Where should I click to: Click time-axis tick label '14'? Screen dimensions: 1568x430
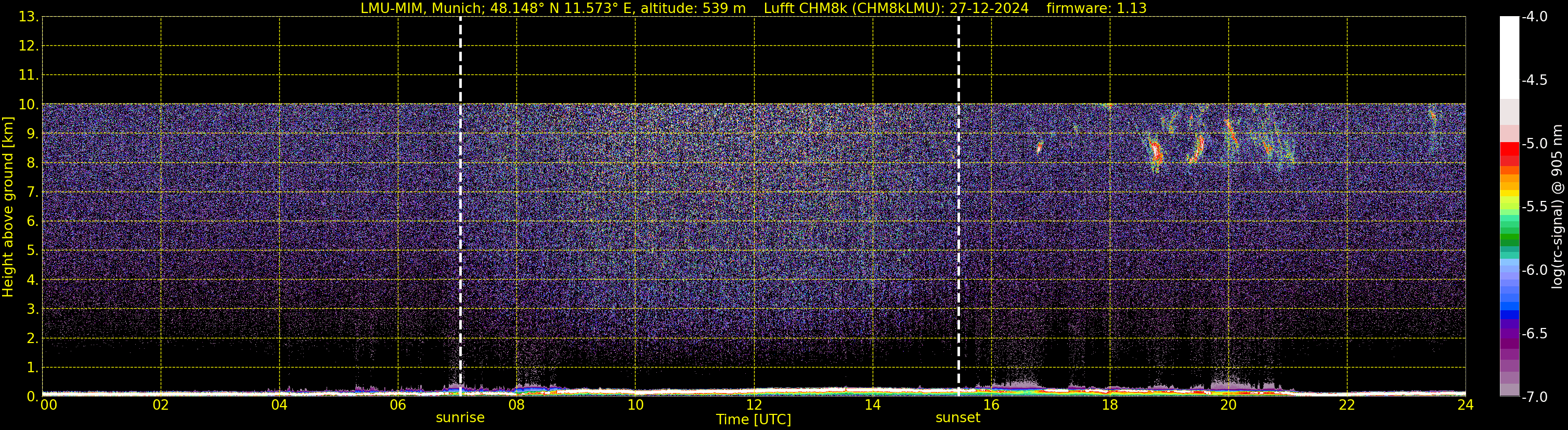coord(872,405)
